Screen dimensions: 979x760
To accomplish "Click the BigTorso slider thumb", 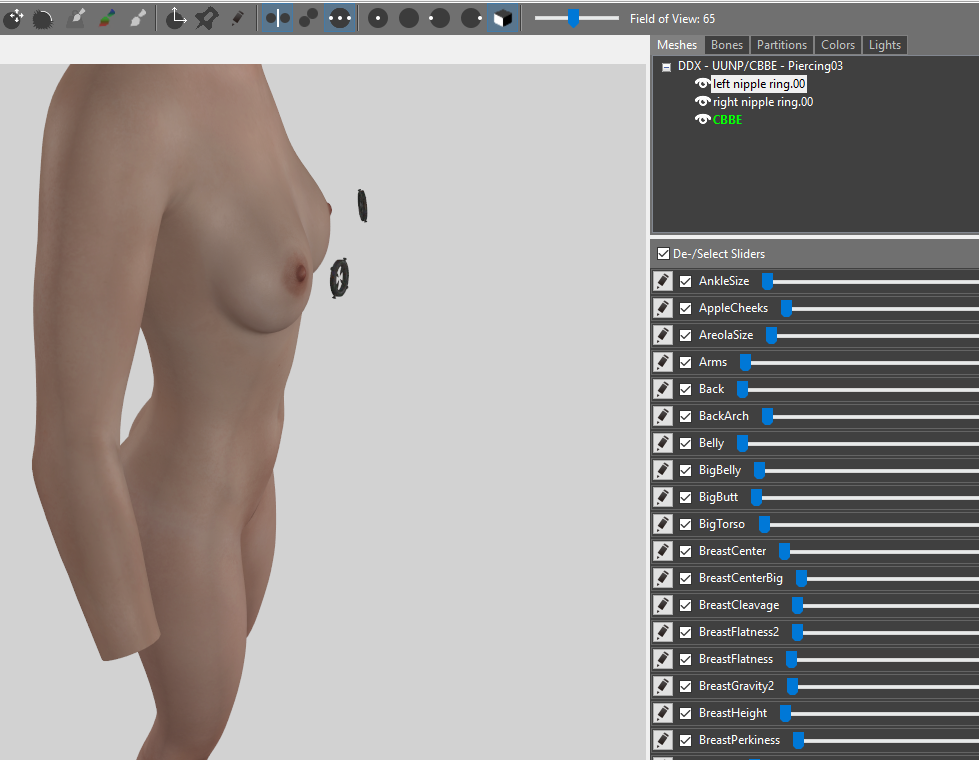I will click(x=764, y=525).
